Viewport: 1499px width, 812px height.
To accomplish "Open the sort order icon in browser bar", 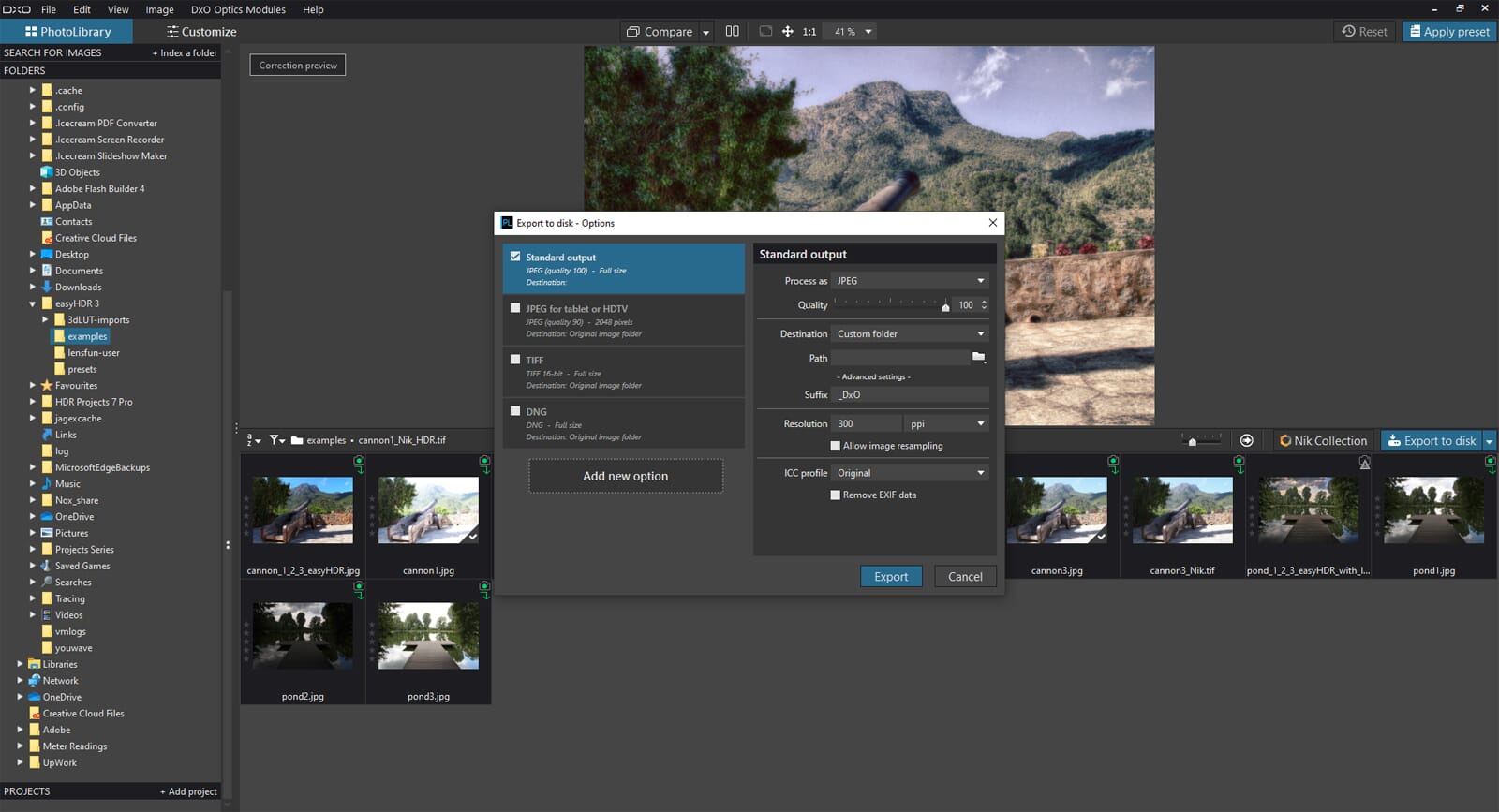I will (253, 440).
